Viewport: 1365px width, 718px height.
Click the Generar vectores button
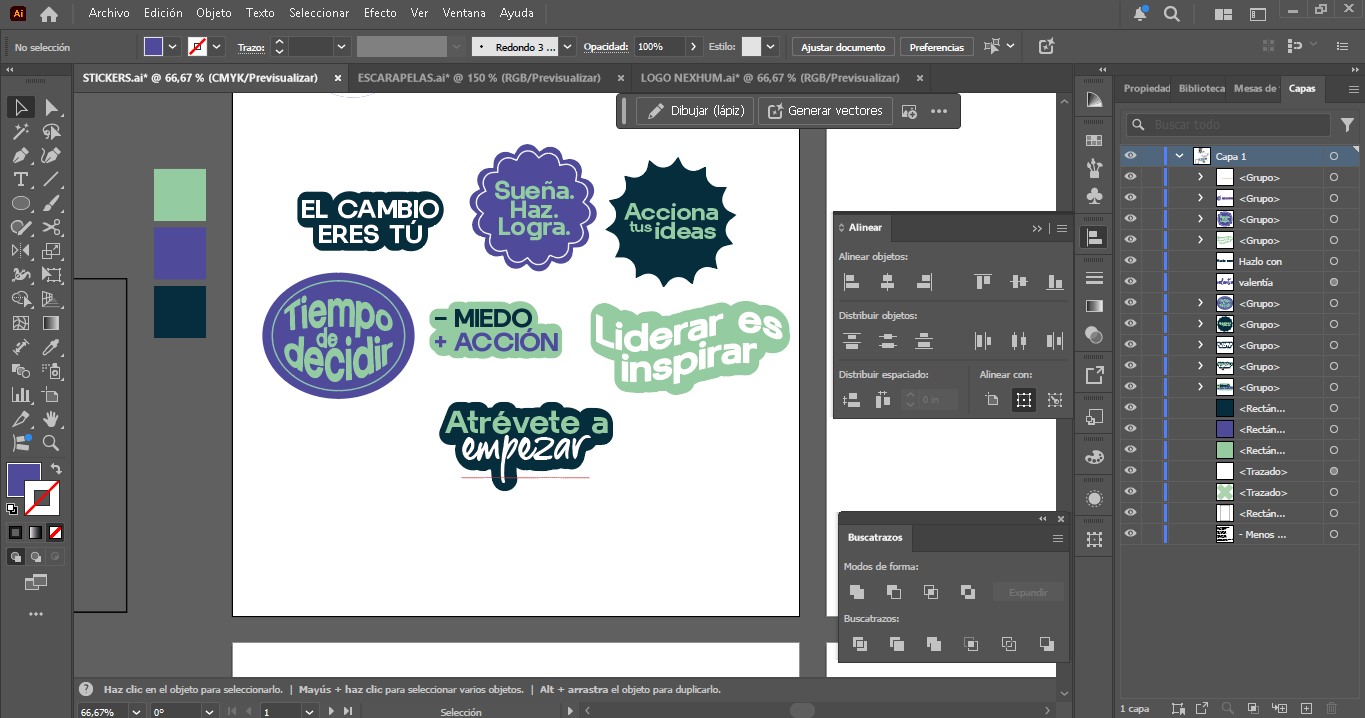point(825,111)
